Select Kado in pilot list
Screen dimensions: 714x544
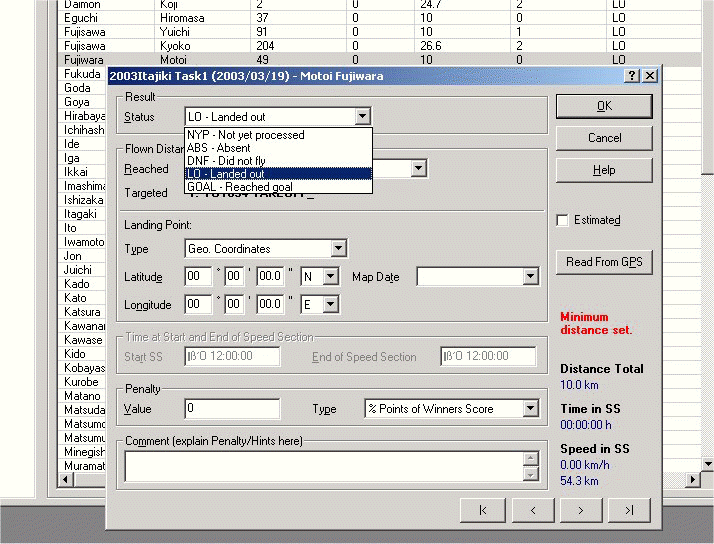coord(77,284)
